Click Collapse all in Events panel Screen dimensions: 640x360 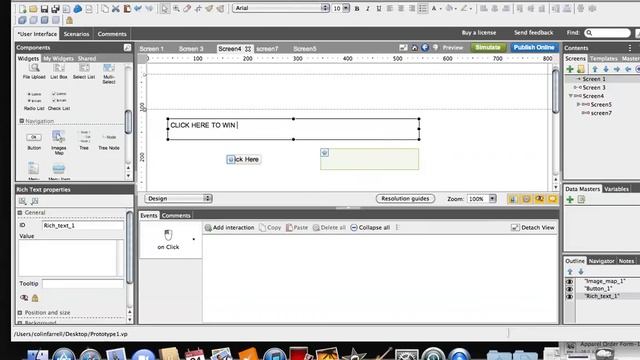point(370,227)
